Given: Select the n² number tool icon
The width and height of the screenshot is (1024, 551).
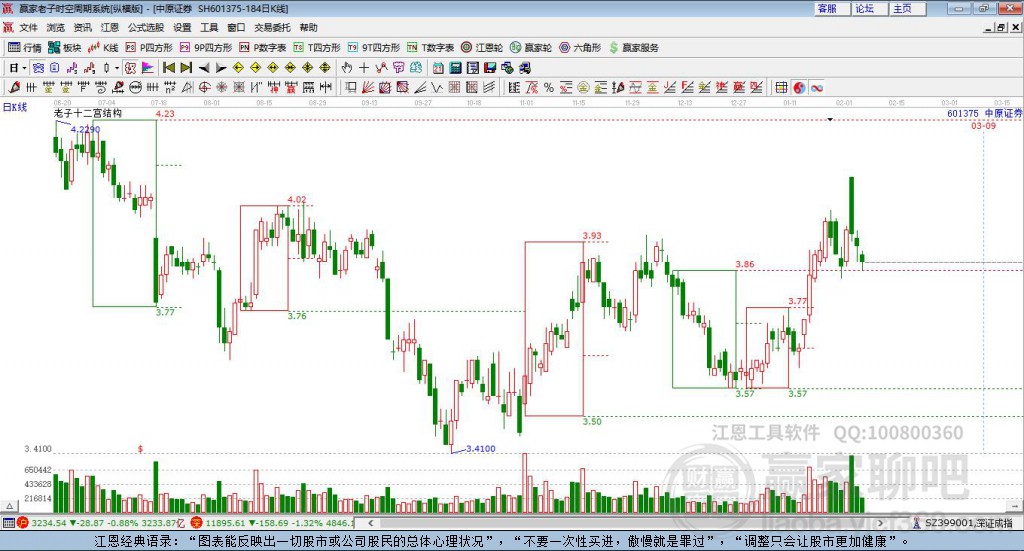Looking at the screenshot, I should 170,87.
